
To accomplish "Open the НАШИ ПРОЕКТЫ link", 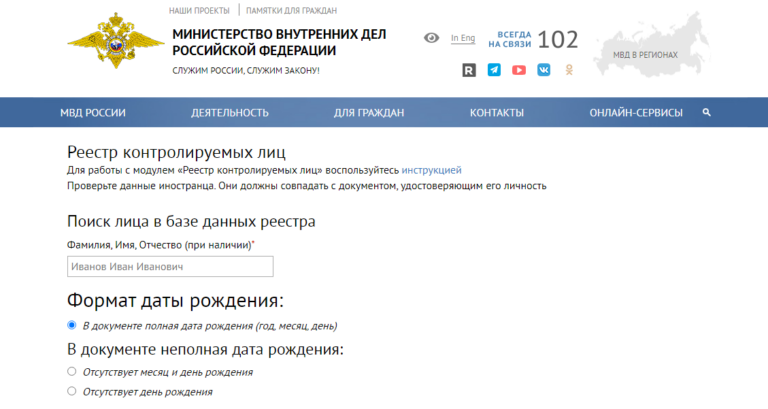I will pos(199,10).
